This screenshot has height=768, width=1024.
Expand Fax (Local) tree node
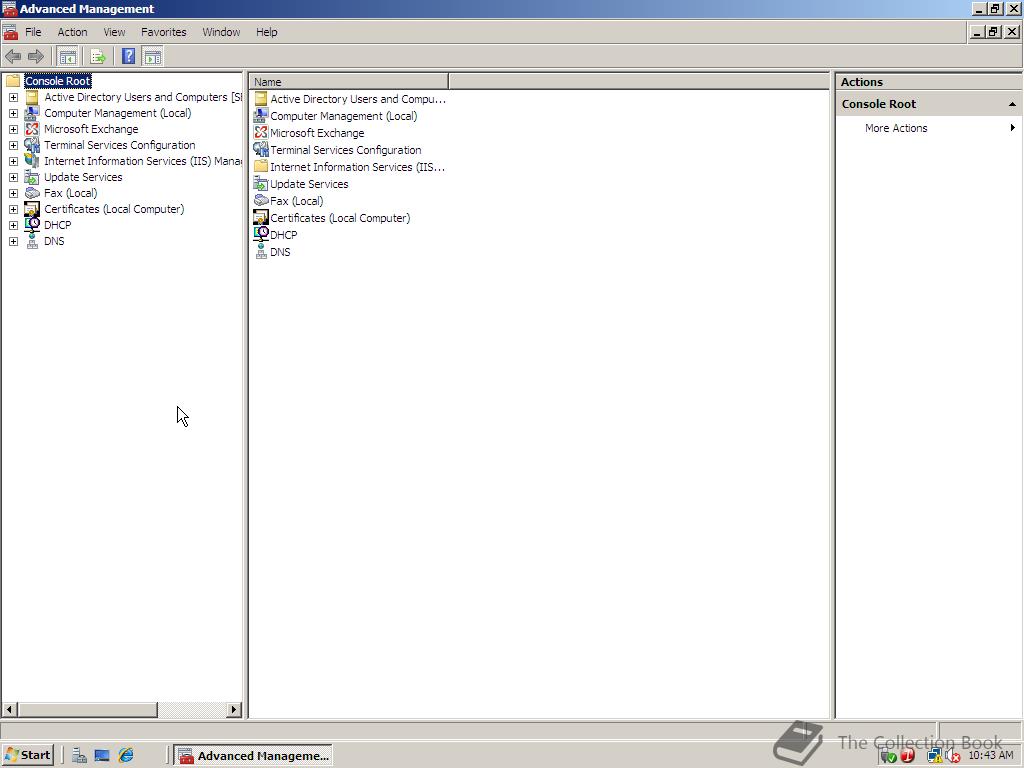[x=13, y=193]
